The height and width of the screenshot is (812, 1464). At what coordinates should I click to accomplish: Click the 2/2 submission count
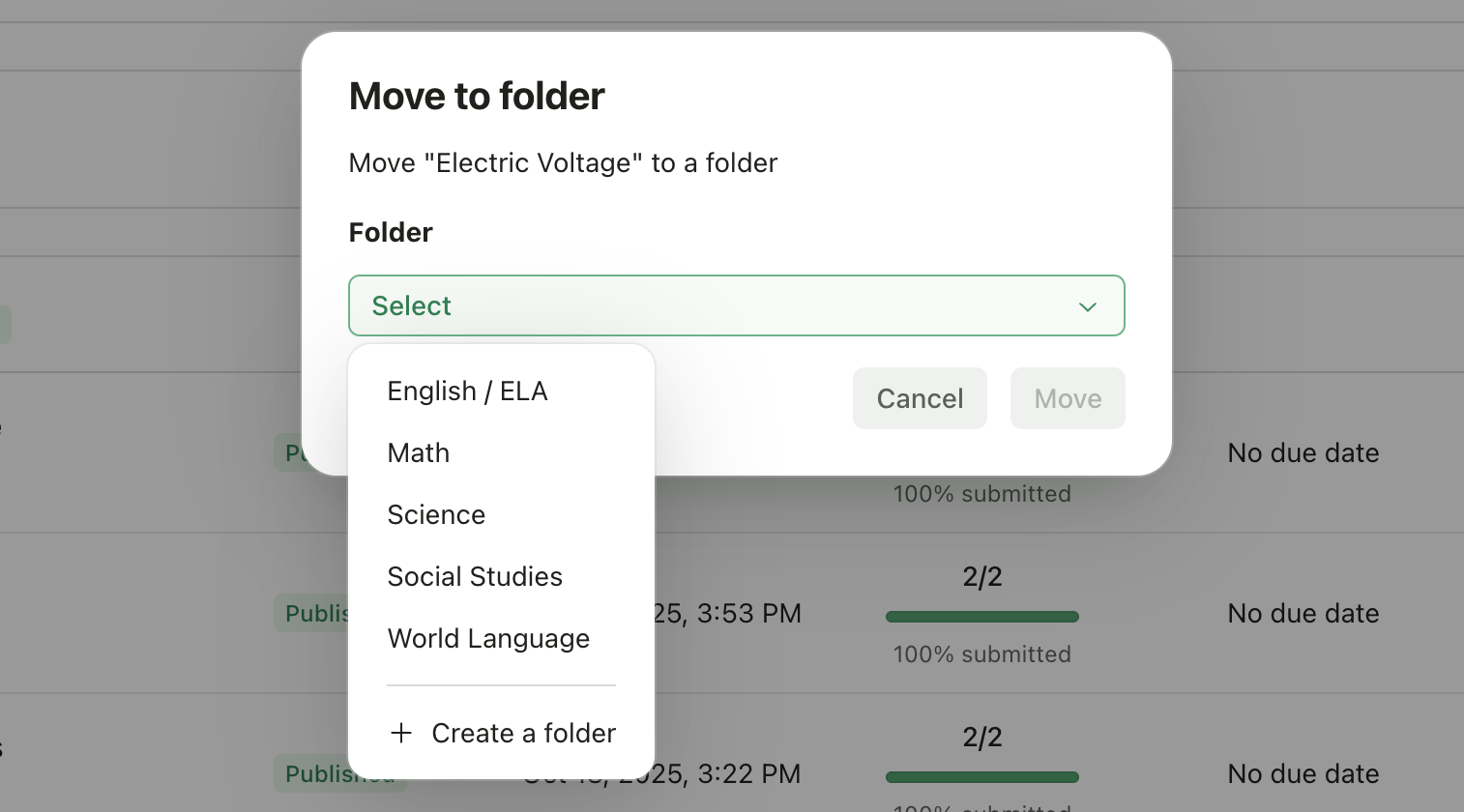pos(981,576)
